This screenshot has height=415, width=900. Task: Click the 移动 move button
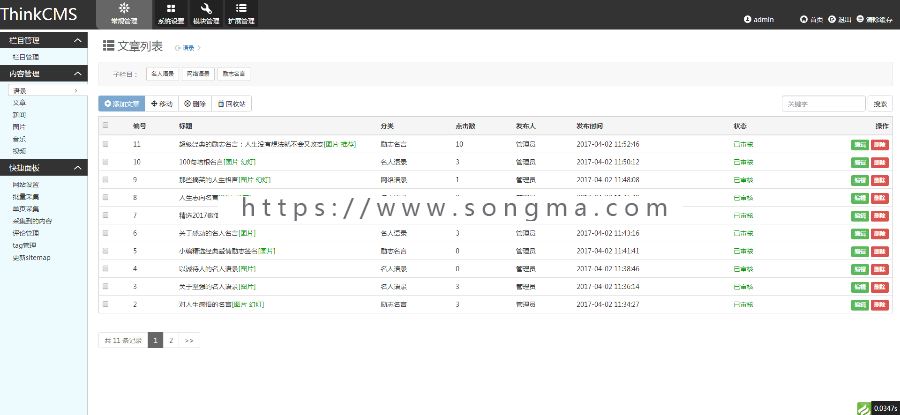162,104
